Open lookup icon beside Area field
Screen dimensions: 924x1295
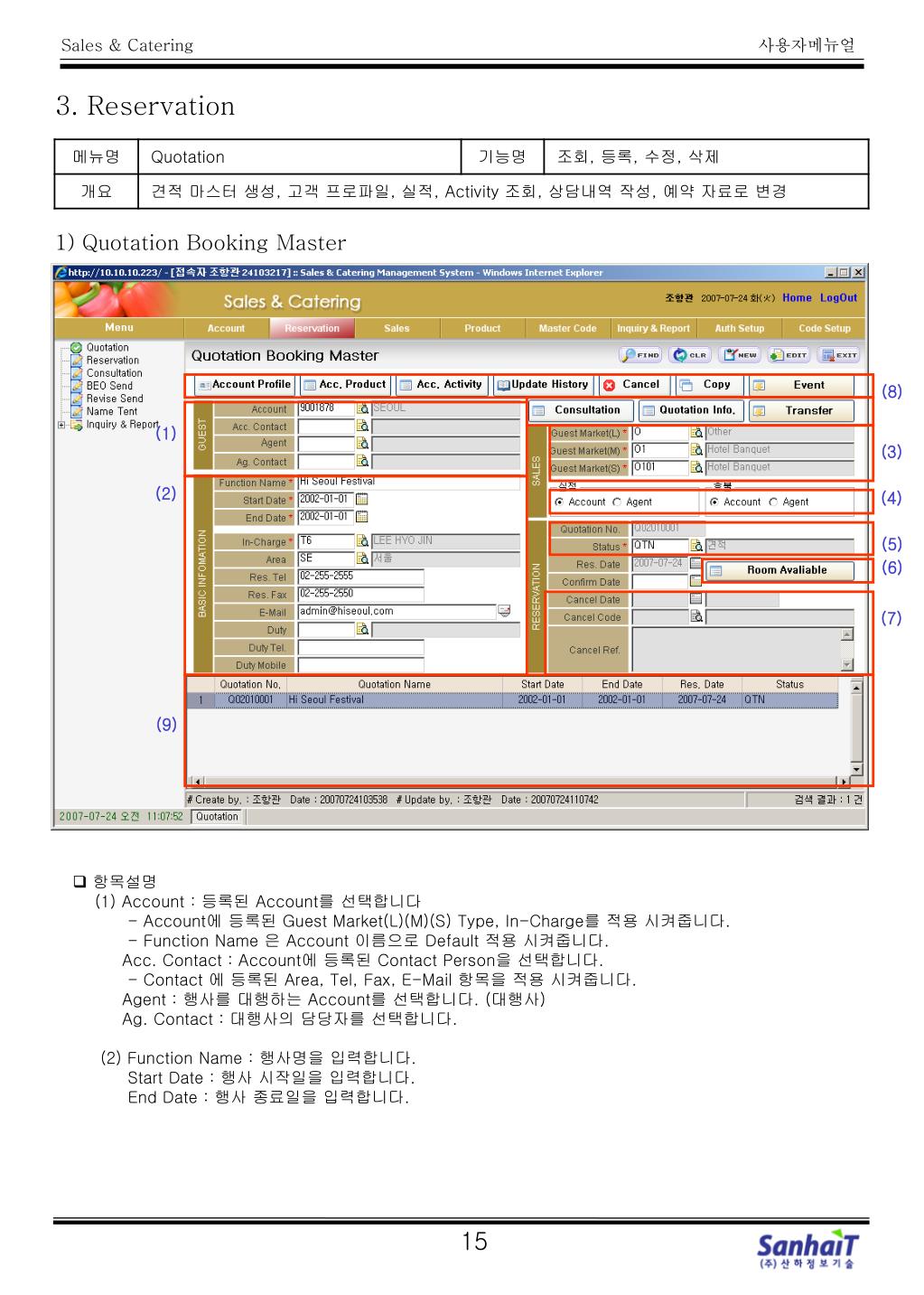pyautogui.click(x=363, y=558)
